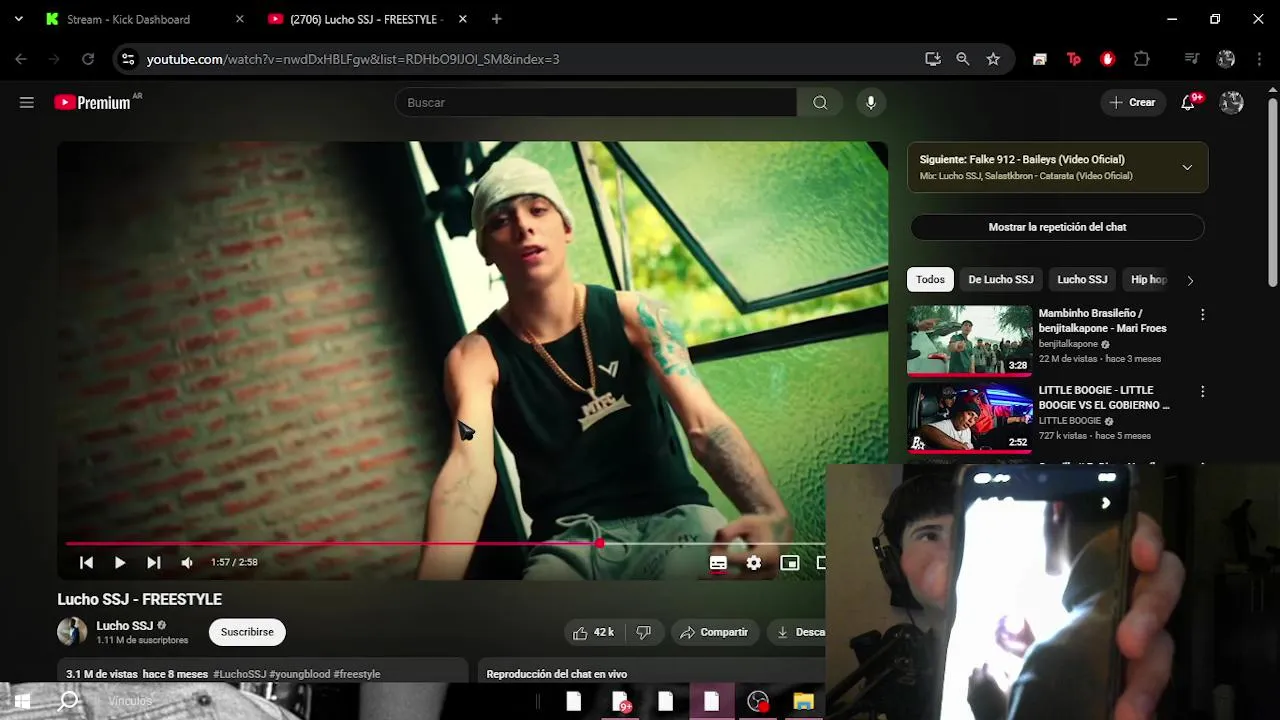Open options for Mambinho Brasileño video
The image size is (1280, 720).
(x=1202, y=315)
